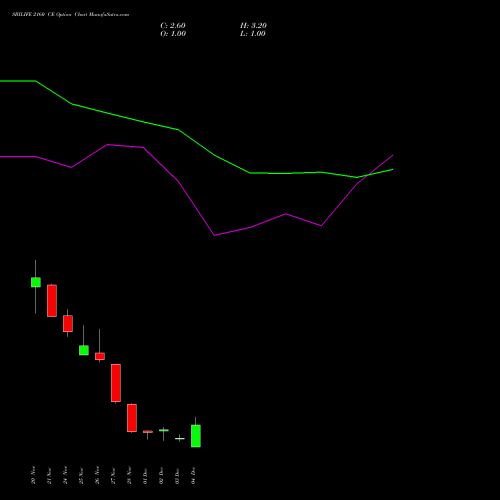Screen dimensions: 500x500
Task: Click the 26 Nov date label
Action: pos(97,475)
